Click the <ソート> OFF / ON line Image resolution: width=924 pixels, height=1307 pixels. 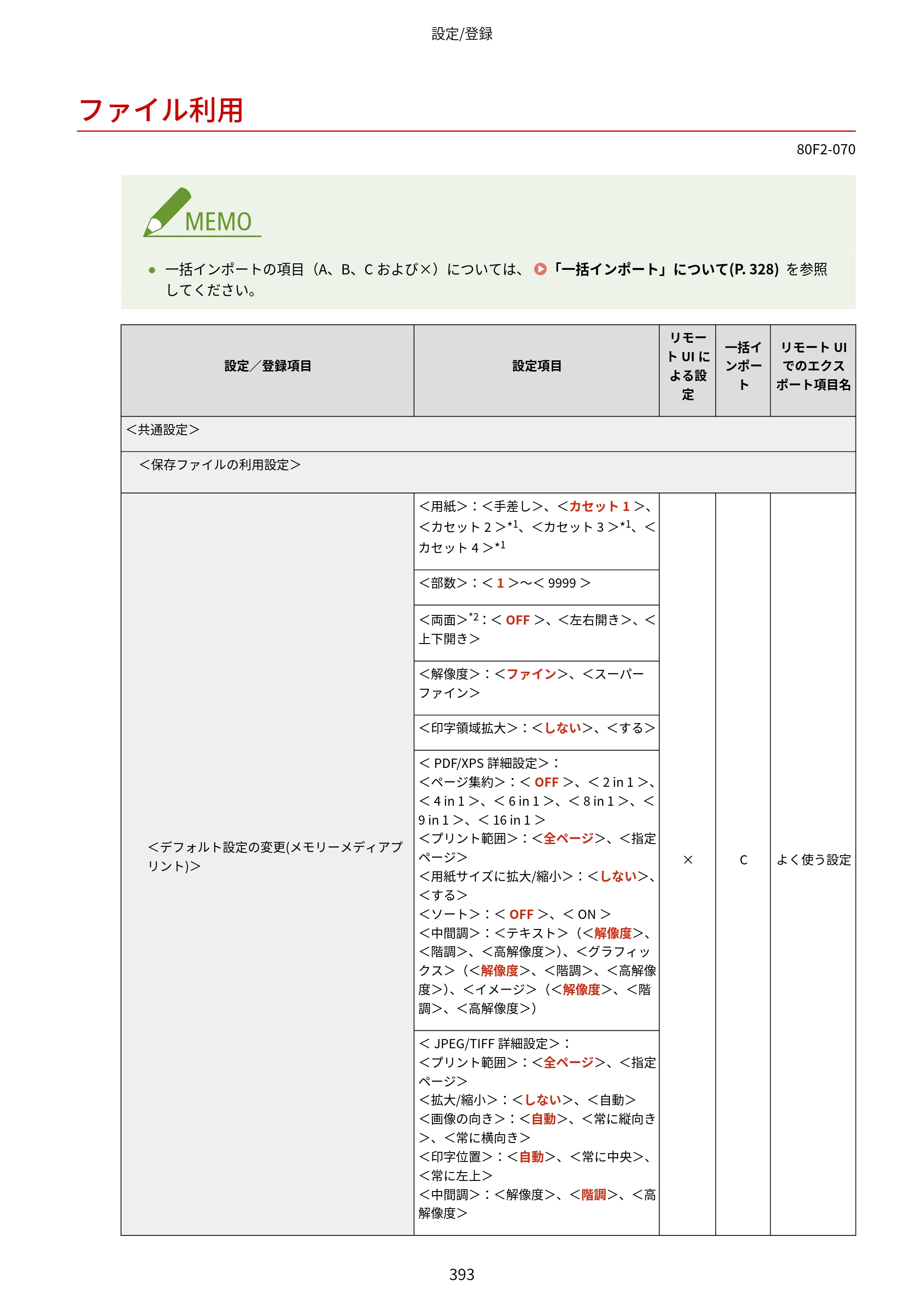[515, 914]
